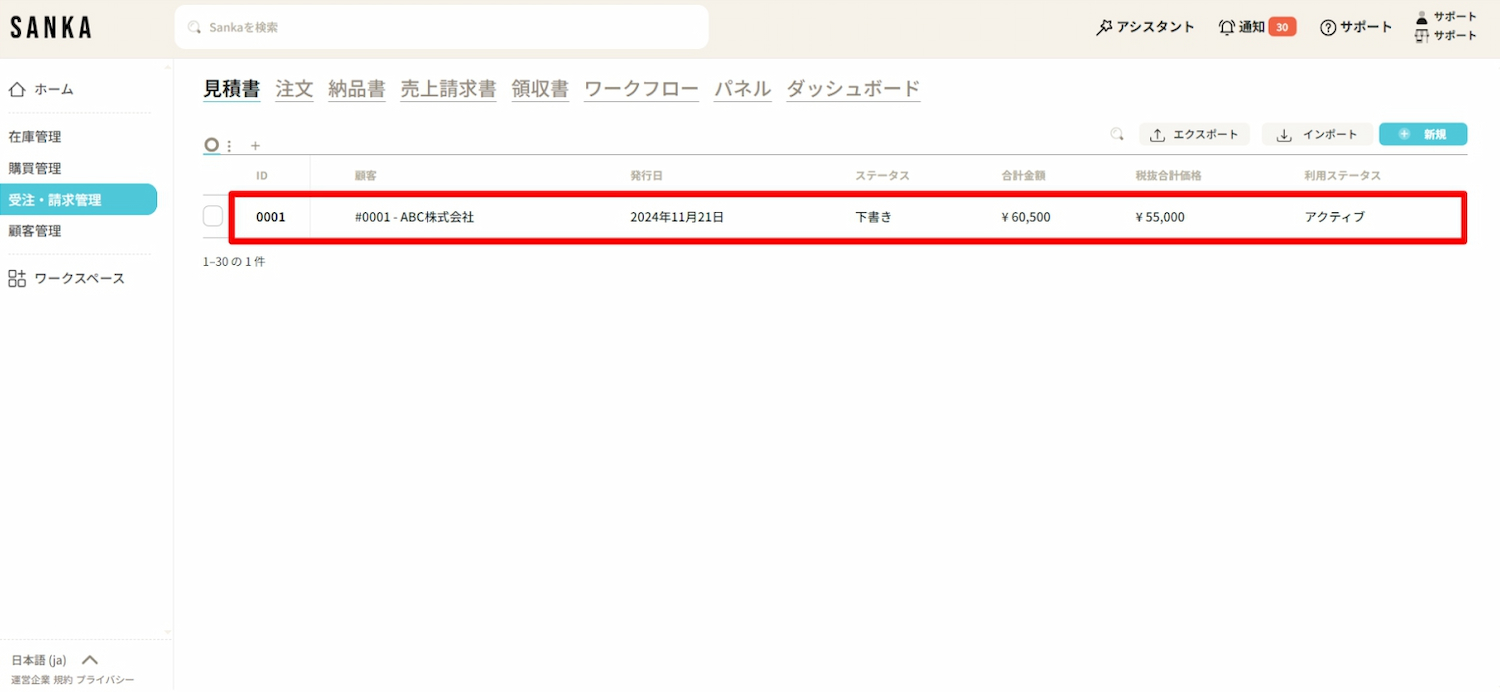Open the 通知 bell notifications
This screenshot has height=692, width=1500.
click(1243, 27)
